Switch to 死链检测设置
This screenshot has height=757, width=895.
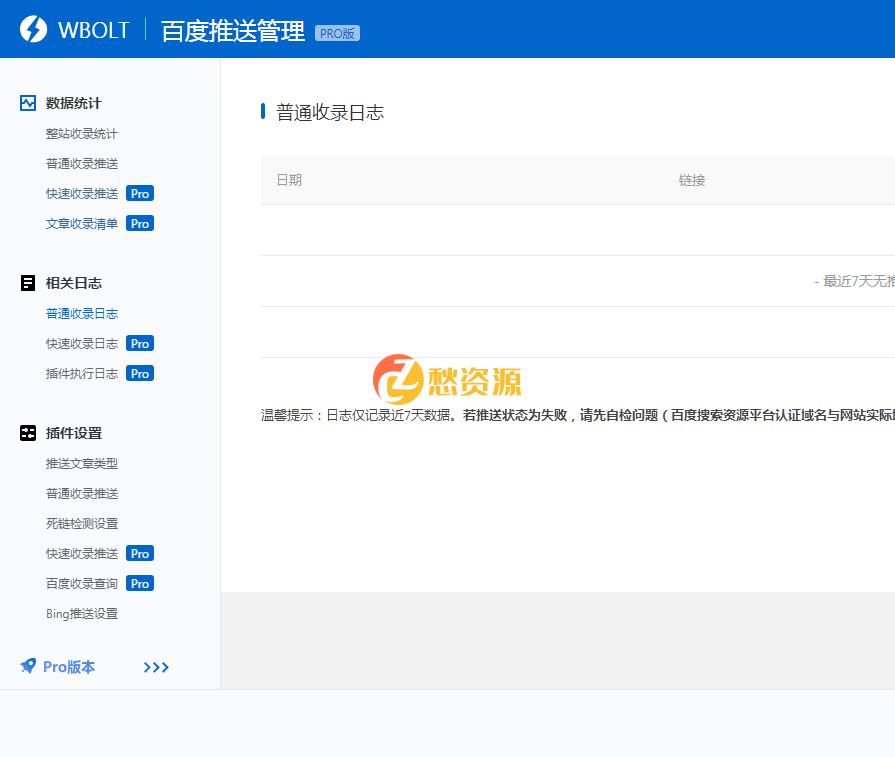pyautogui.click(x=82, y=523)
